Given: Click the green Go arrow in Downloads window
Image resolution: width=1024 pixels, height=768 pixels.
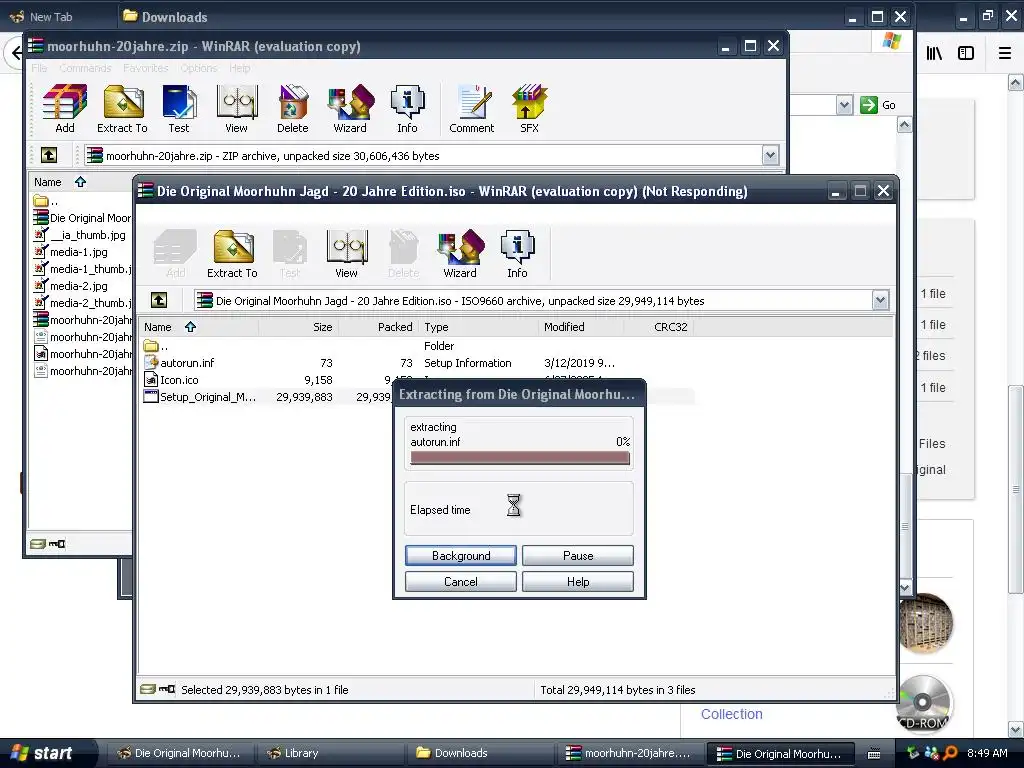Looking at the screenshot, I should click(x=869, y=104).
